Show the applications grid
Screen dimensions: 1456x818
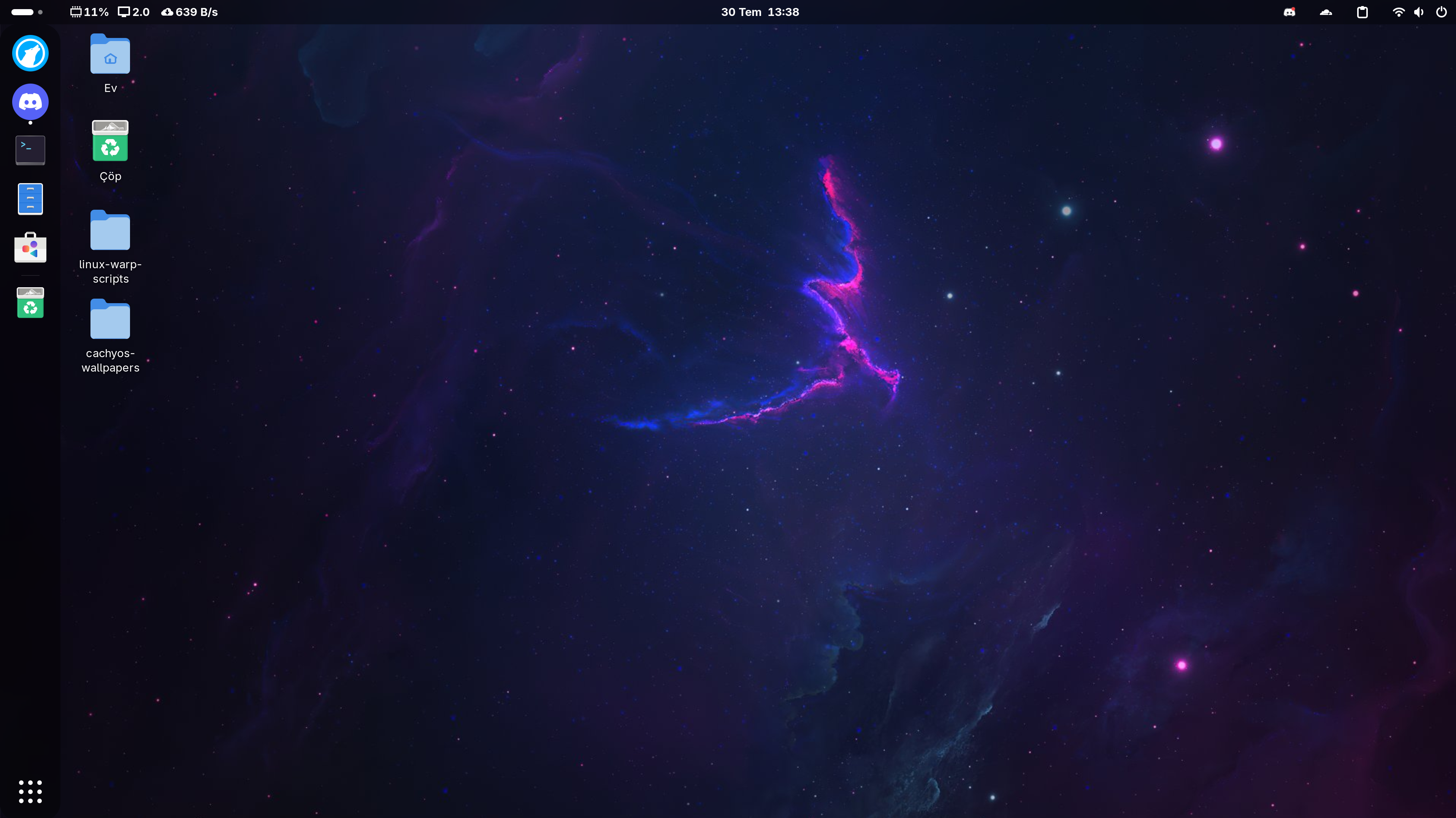click(x=30, y=791)
